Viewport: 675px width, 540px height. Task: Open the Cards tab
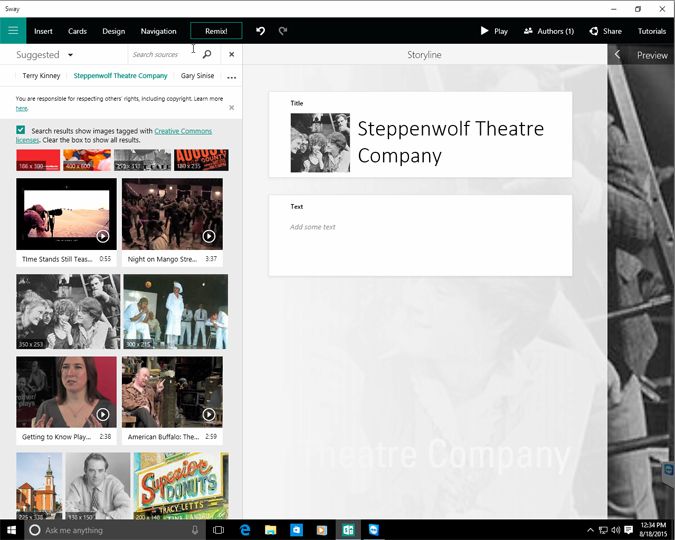click(77, 31)
